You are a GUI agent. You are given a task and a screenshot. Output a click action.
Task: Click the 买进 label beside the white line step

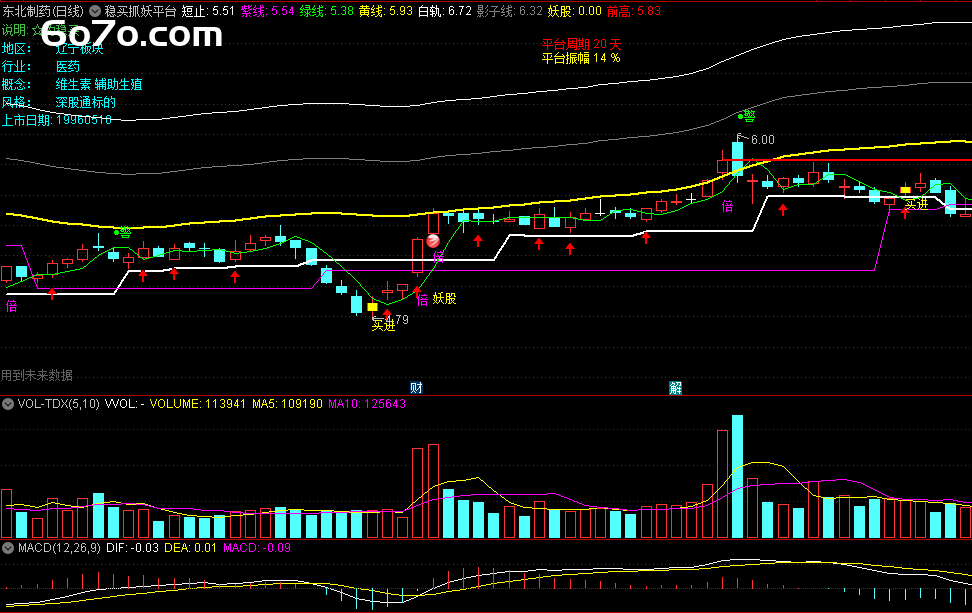[x=916, y=204]
